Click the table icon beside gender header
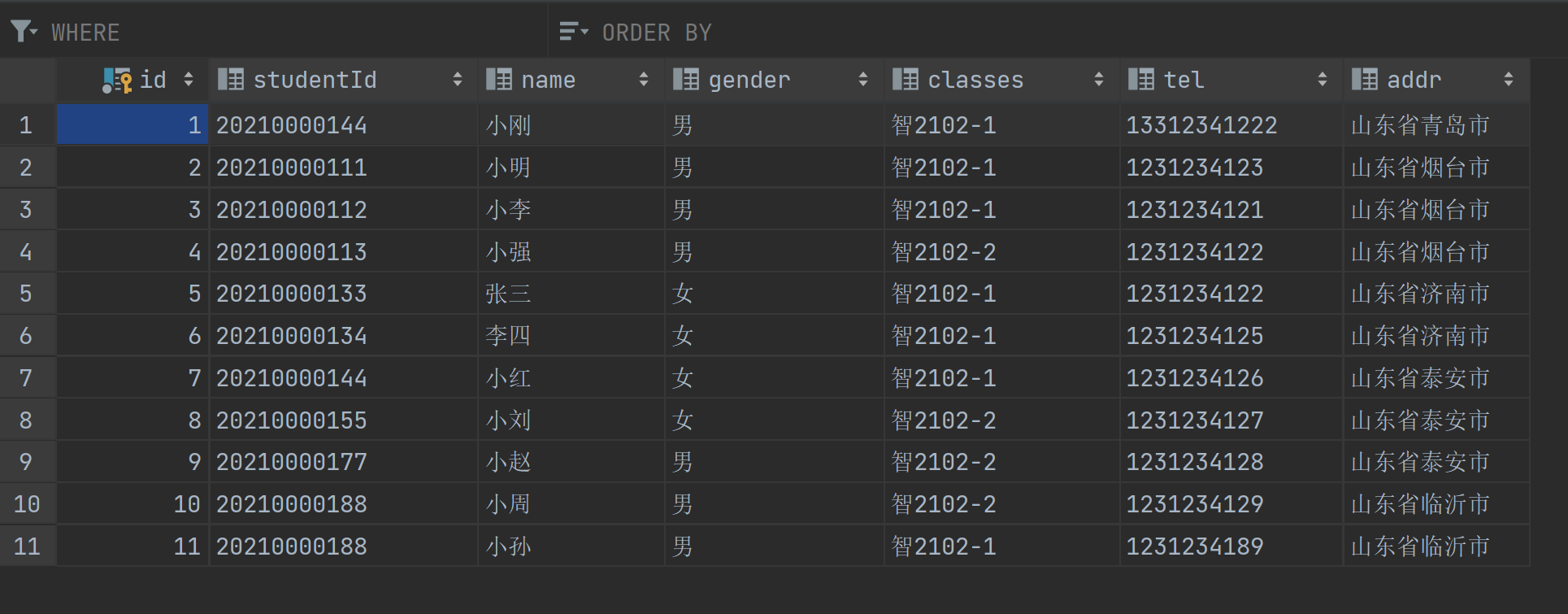This screenshot has width=1568, height=614. pos(686,79)
